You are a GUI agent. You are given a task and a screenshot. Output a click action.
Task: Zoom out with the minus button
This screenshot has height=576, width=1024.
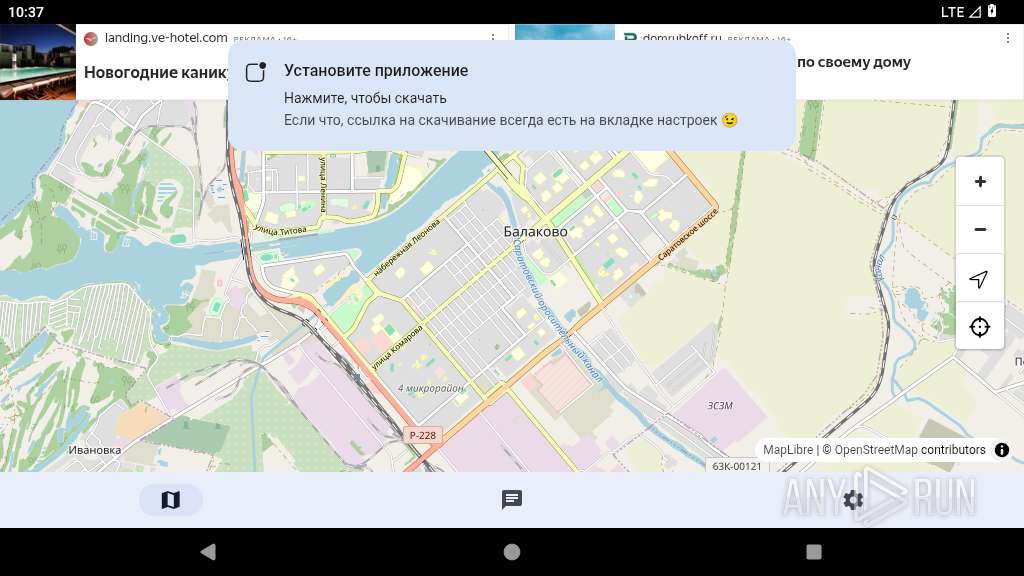click(980, 229)
